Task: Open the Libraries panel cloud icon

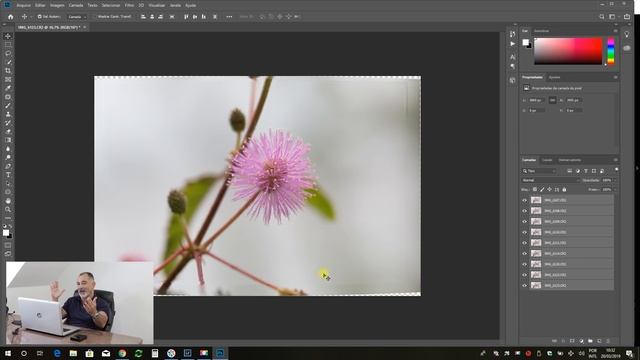Action: 627,48
